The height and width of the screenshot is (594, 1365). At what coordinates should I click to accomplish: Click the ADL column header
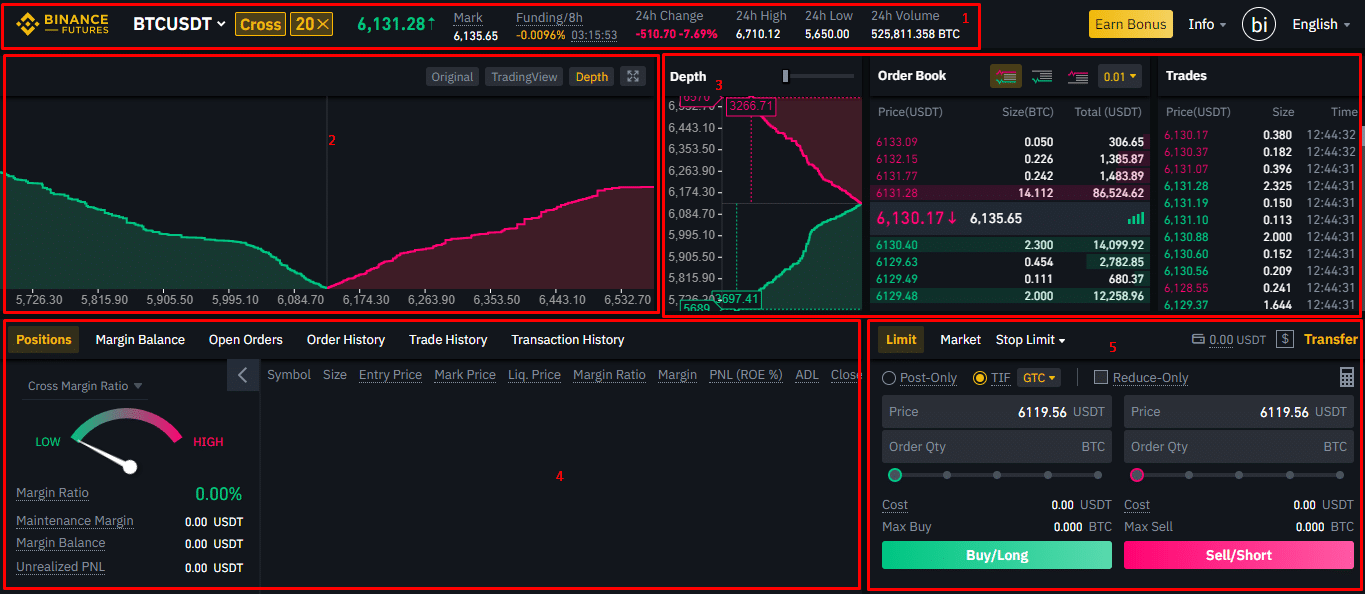[807, 375]
